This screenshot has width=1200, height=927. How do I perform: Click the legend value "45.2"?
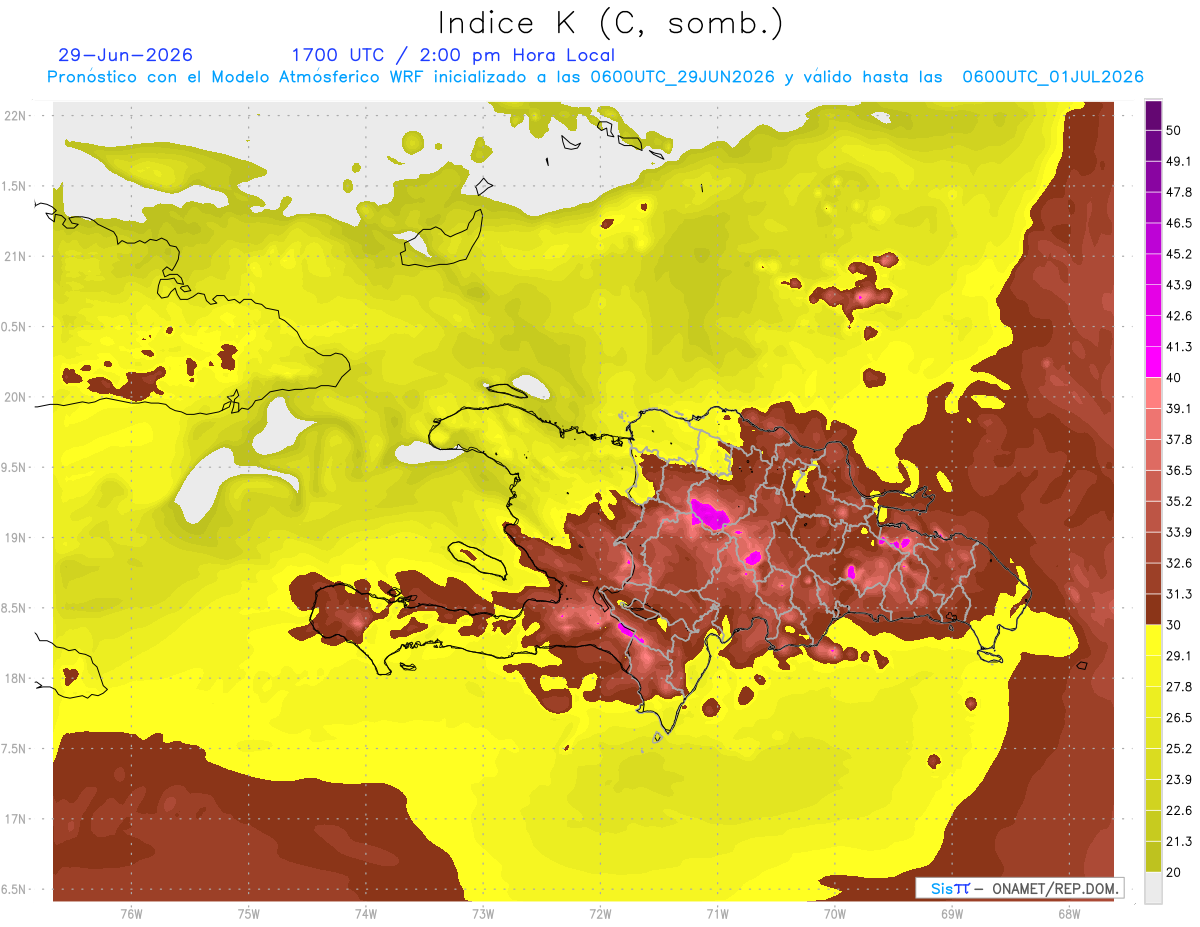pos(1179,254)
